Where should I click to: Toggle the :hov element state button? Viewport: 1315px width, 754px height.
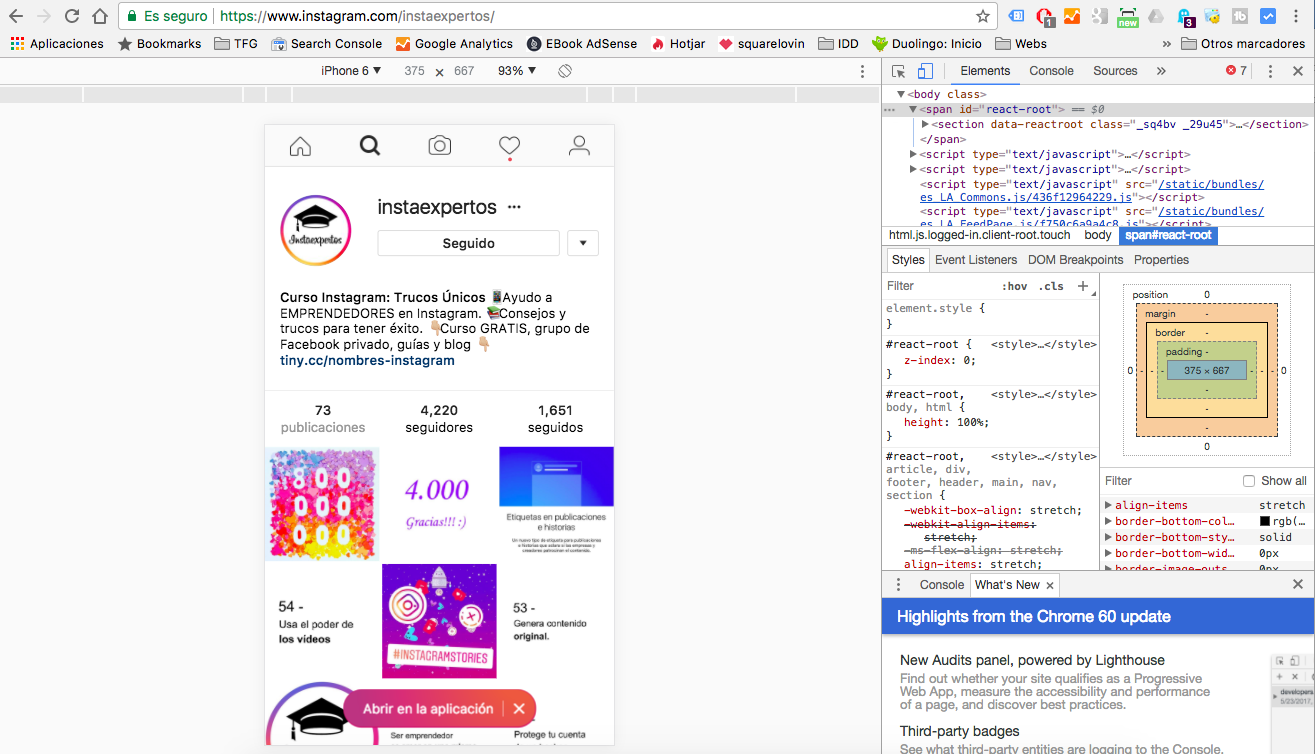1015,286
